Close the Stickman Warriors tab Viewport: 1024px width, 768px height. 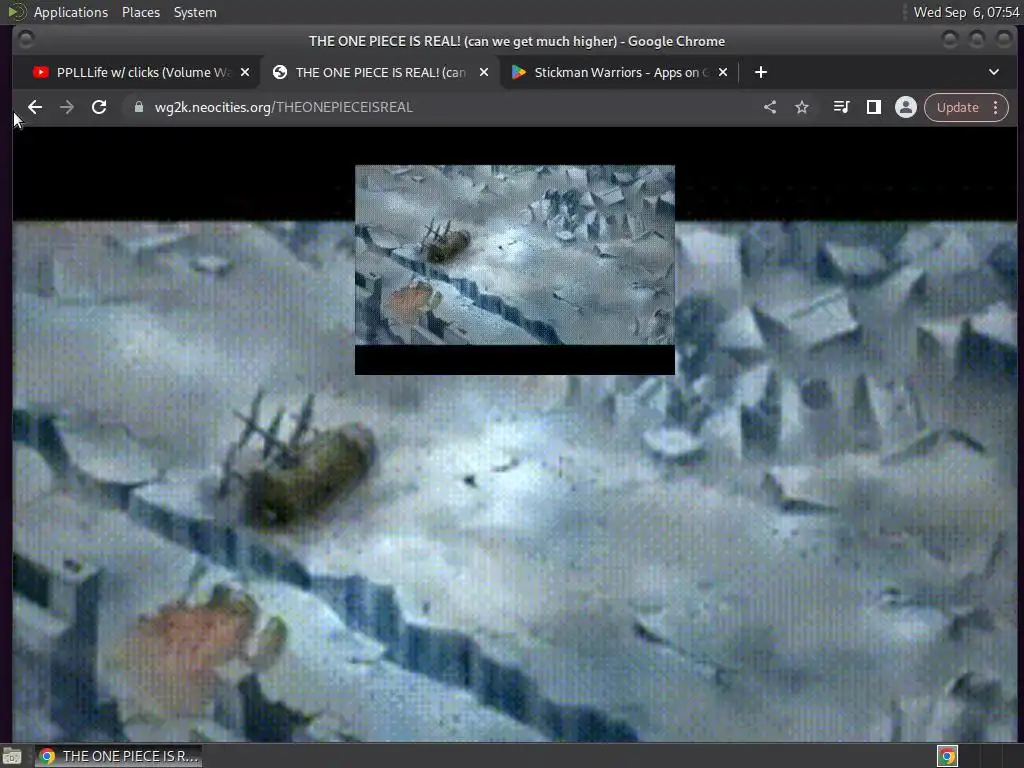click(723, 72)
